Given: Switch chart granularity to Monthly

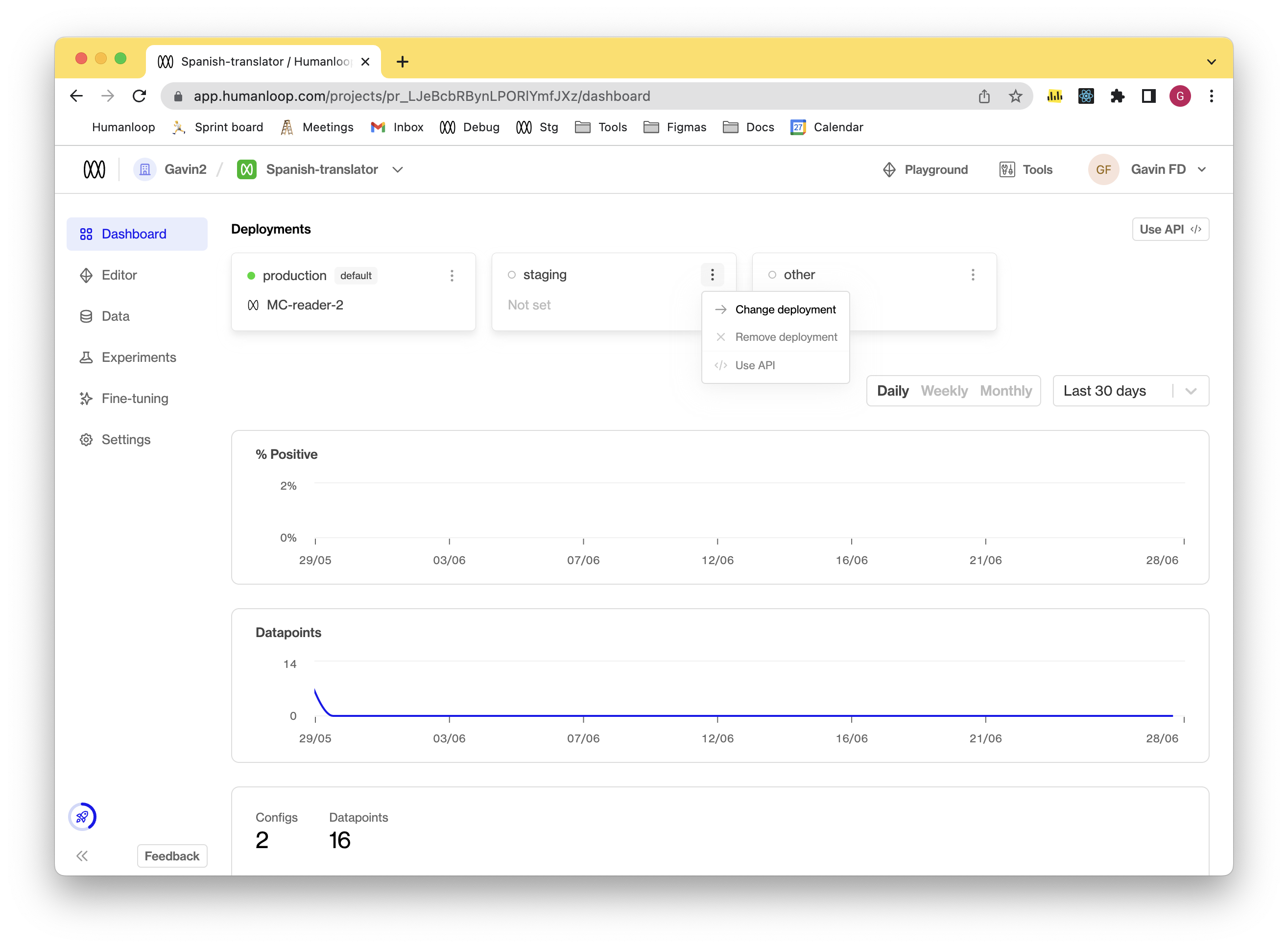Looking at the screenshot, I should click(1005, 391).
